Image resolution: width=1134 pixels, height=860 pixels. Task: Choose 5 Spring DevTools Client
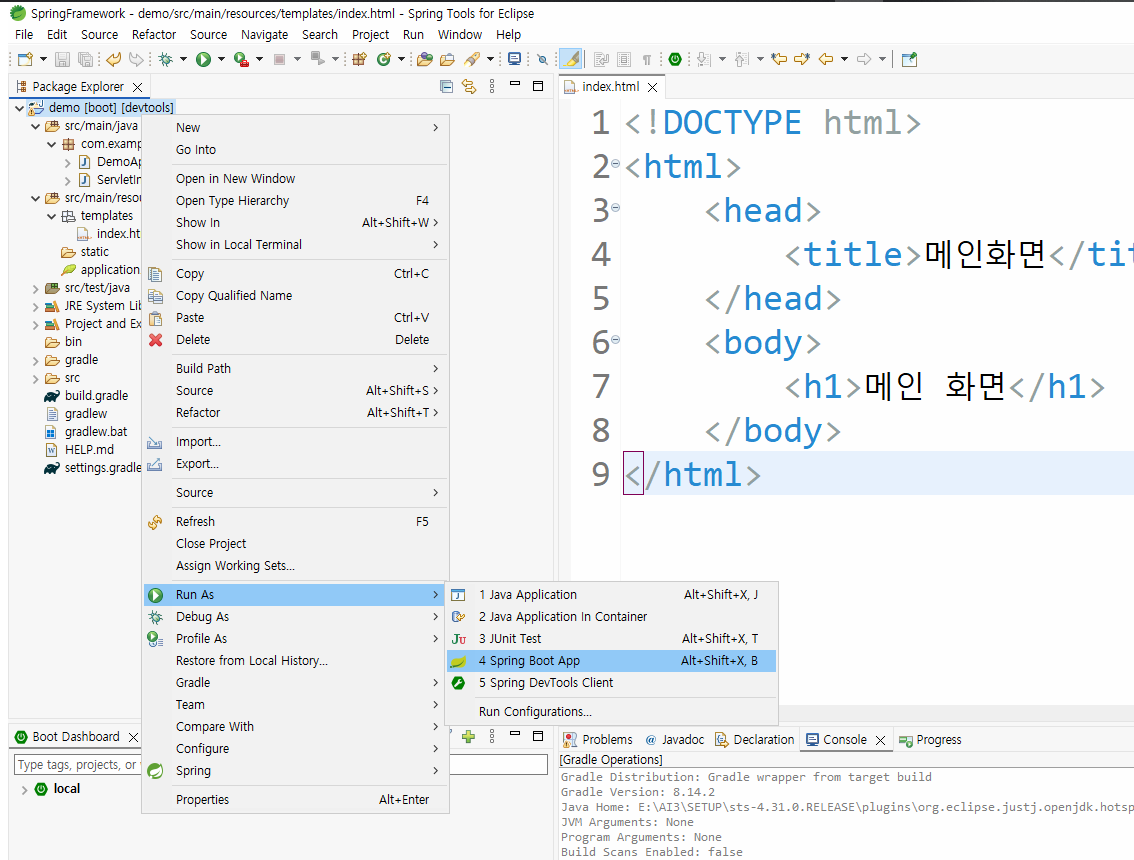[x=610, y=684]
